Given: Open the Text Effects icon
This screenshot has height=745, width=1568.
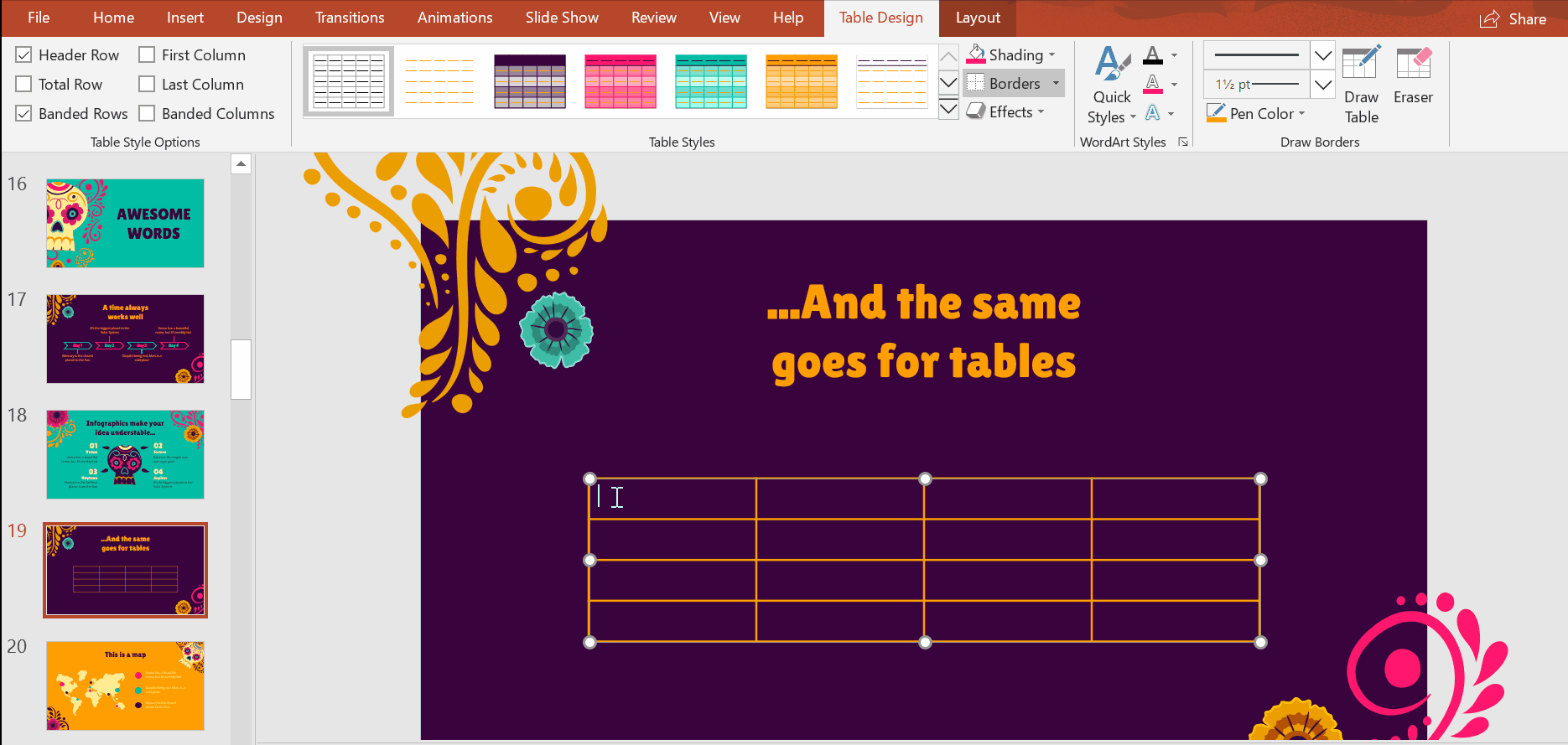Looking at the screenshot, I should 1153,113.
